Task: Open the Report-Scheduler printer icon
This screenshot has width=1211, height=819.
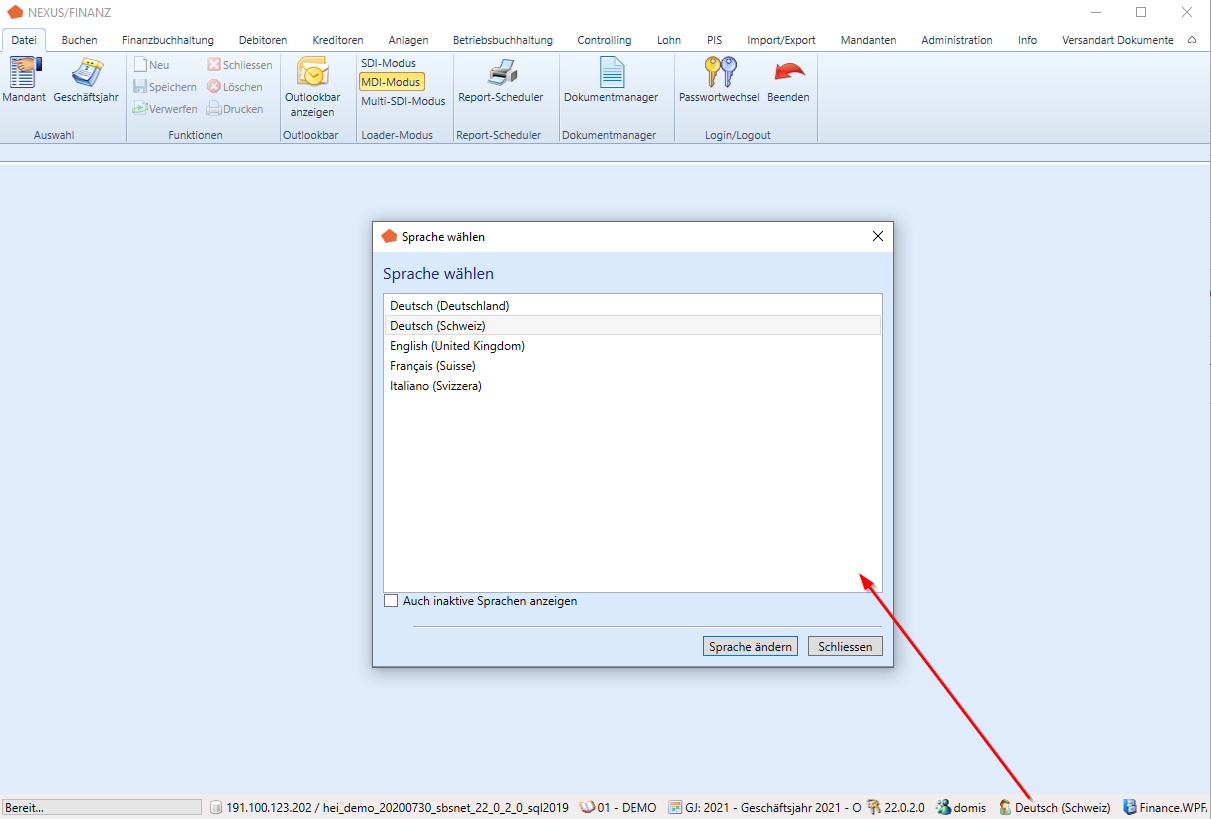Action: [501, 74]
